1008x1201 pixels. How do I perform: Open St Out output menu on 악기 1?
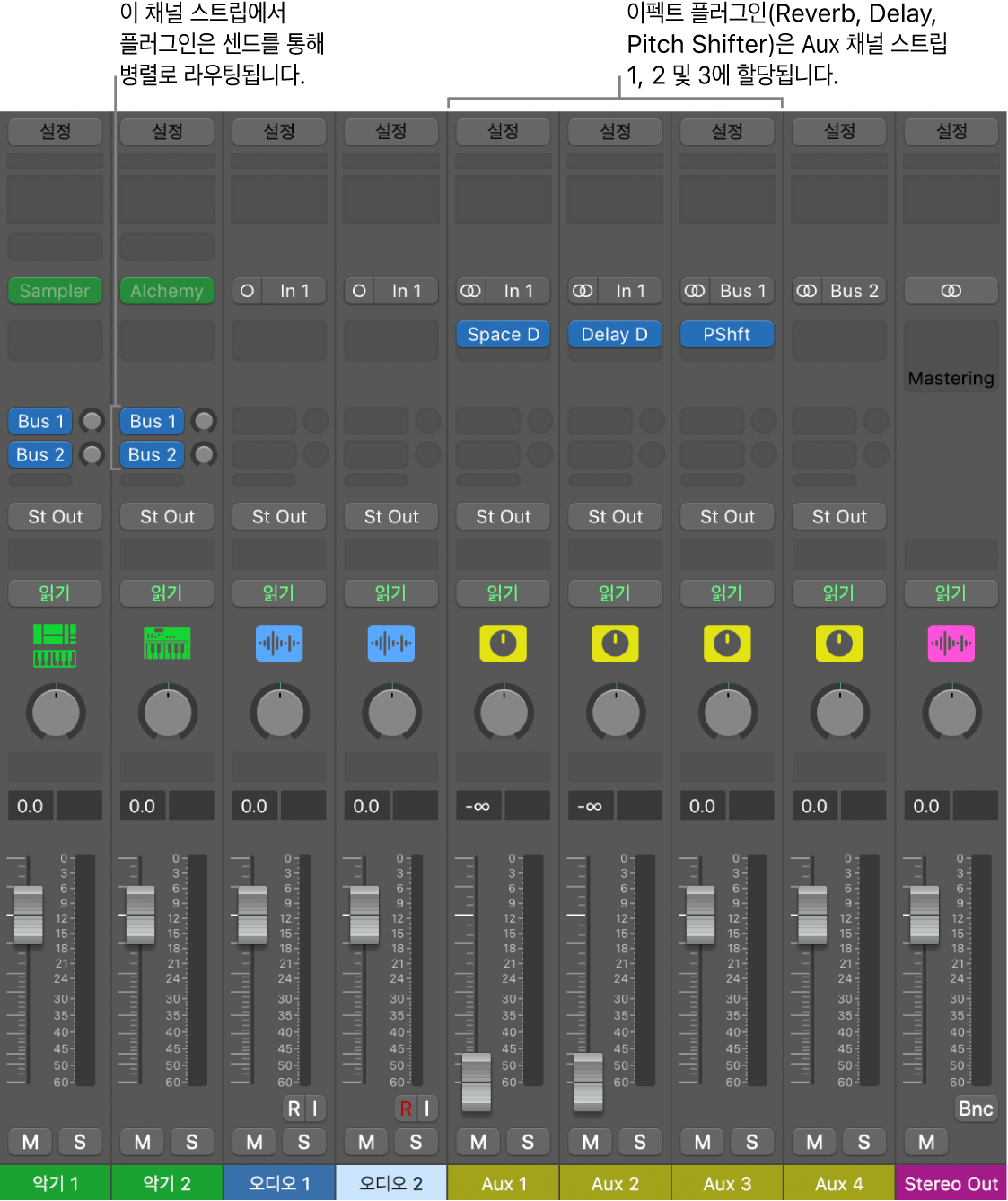55,516
